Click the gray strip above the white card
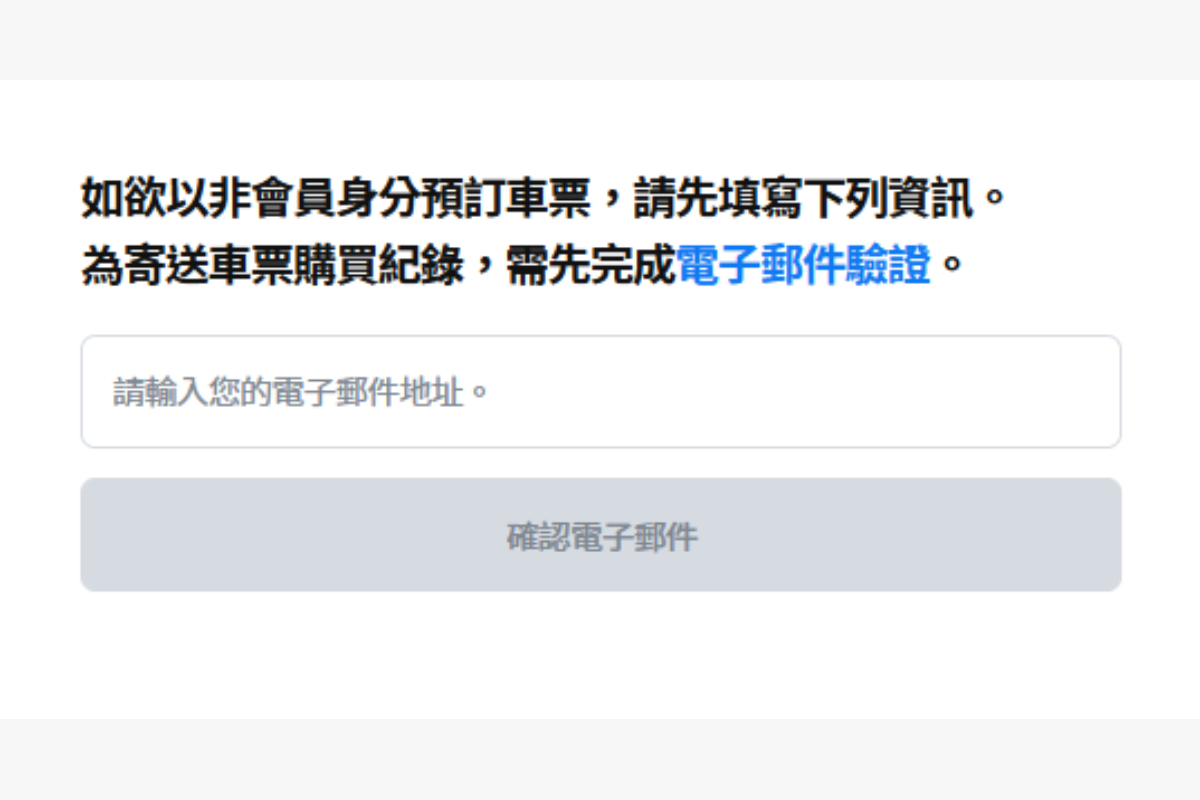 click(x=600, y=40)
